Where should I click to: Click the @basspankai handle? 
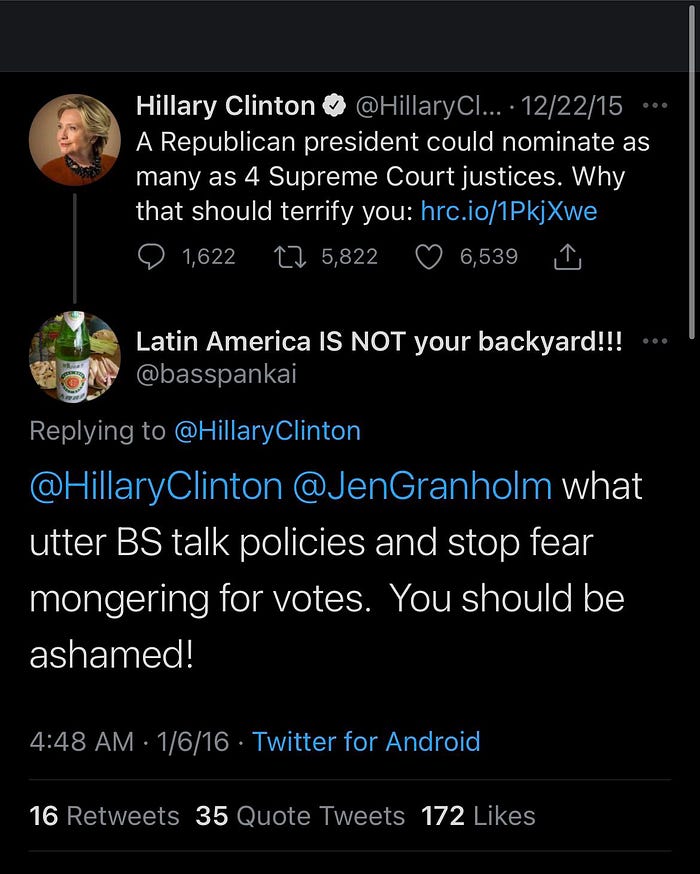(x=216, y=374)
